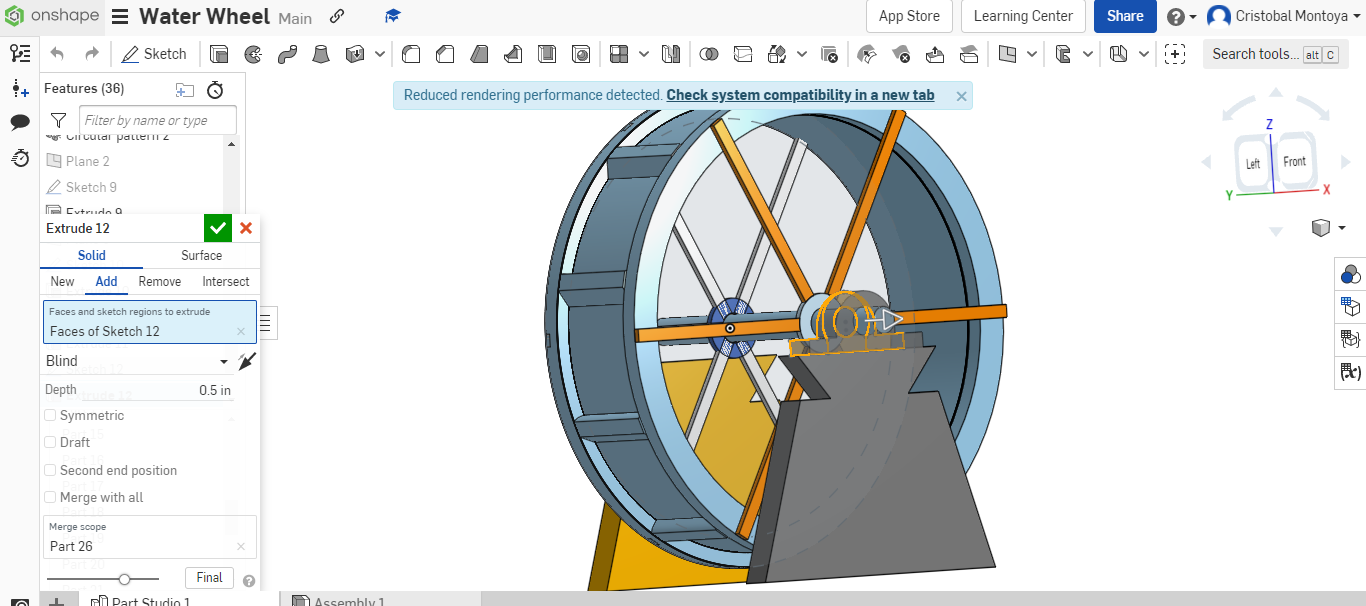Select the Intersect operation tab
1366x606 pixels.
226,282
